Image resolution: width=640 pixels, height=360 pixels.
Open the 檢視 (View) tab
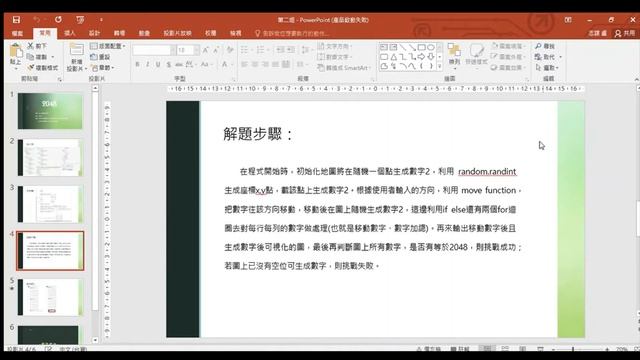(x=236, y=33)
